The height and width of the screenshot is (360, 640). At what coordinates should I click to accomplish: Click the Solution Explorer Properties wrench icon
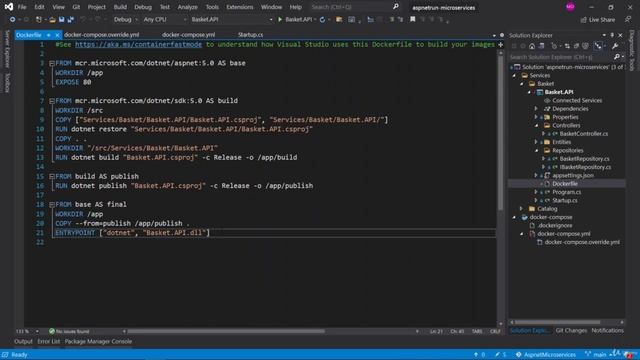[x=615, y=46]
